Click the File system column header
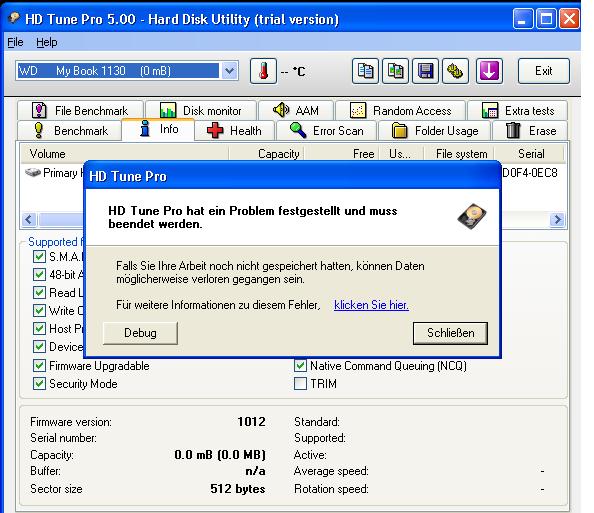This screenshot has height=513, width=594. point(459,154)
